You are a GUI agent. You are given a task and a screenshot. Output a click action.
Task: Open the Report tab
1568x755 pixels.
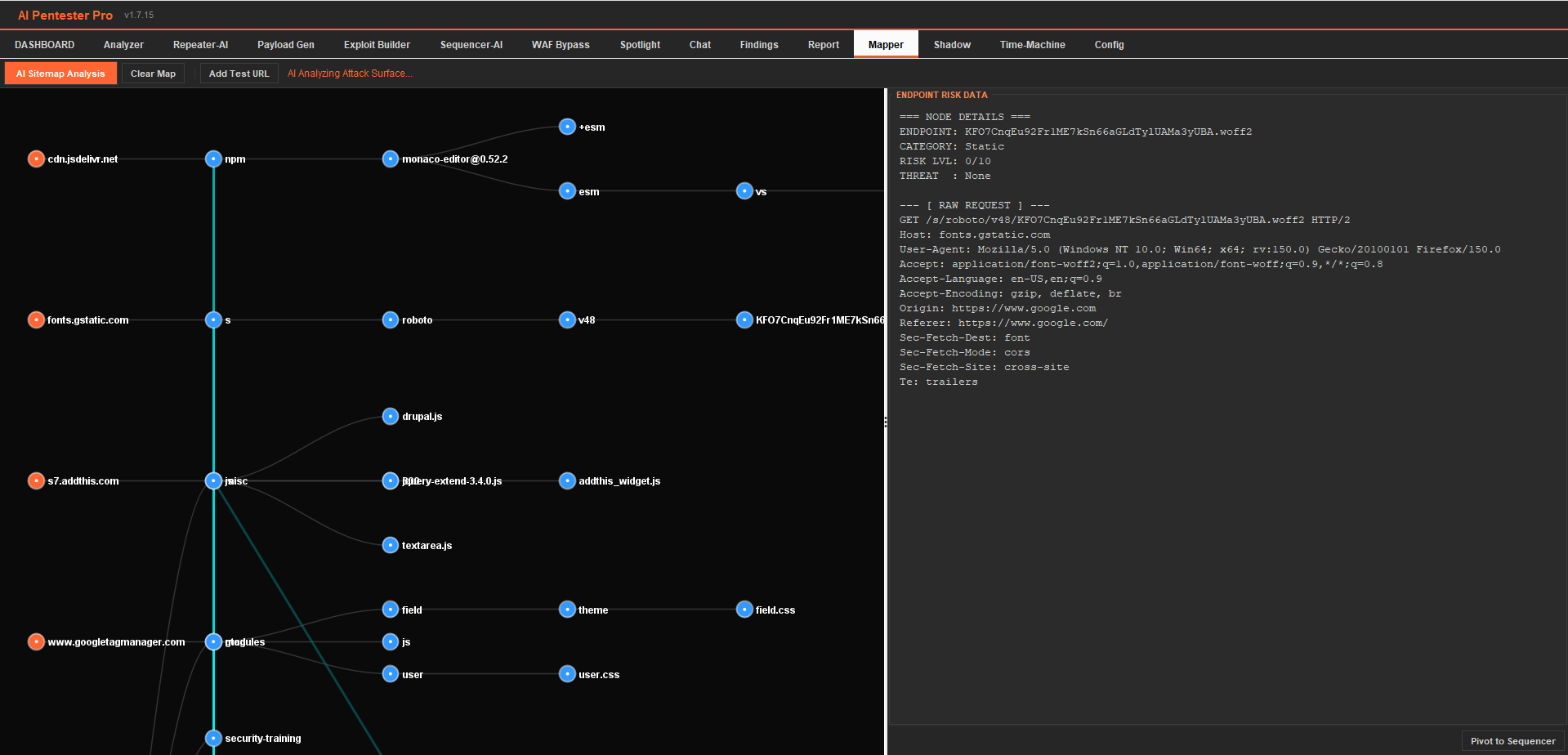(x=823, y=45)
